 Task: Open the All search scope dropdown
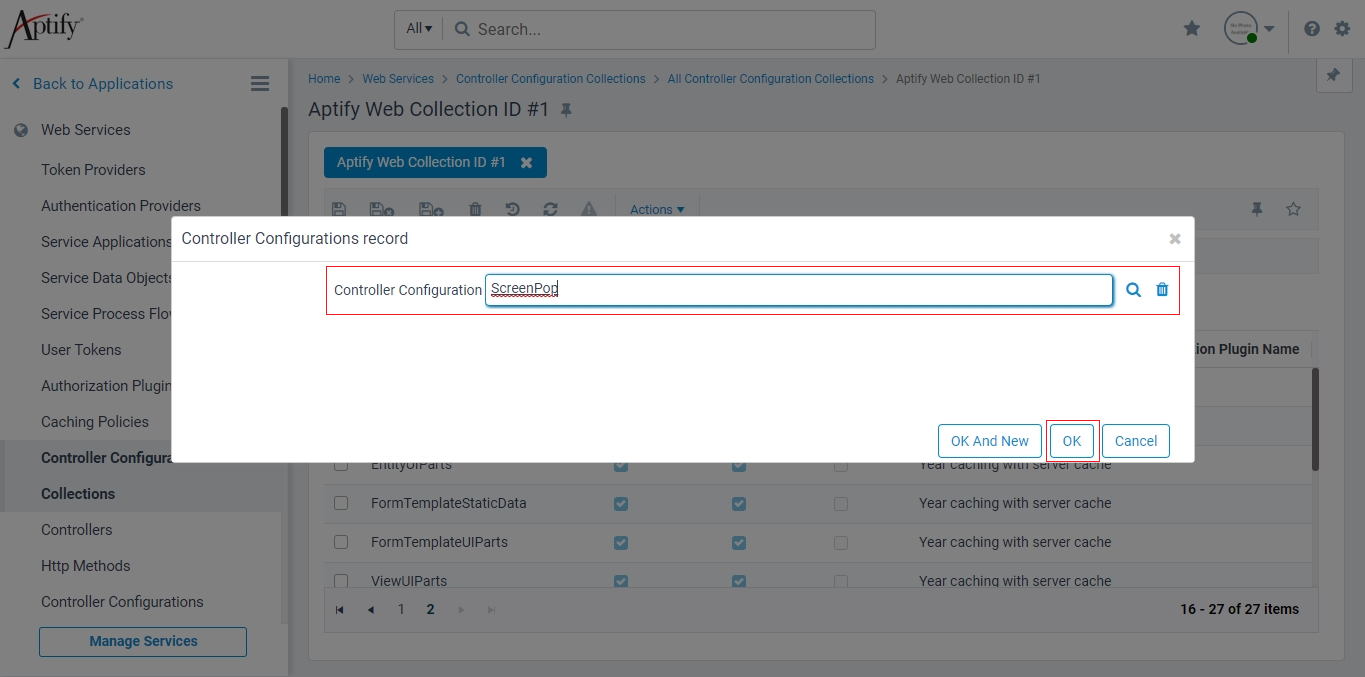pos(419,29)
